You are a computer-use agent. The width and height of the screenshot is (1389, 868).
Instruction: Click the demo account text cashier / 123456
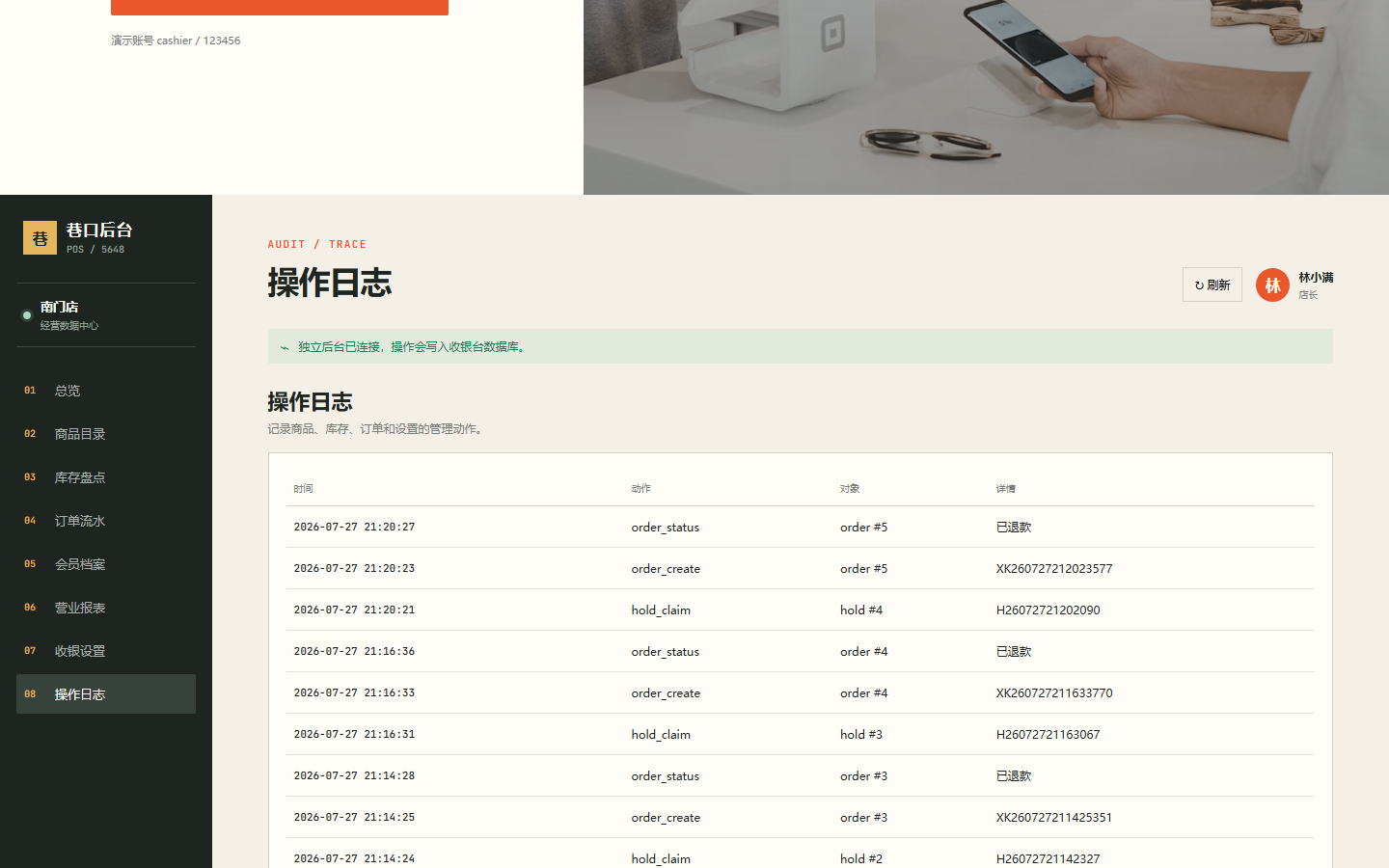point(176,41)
